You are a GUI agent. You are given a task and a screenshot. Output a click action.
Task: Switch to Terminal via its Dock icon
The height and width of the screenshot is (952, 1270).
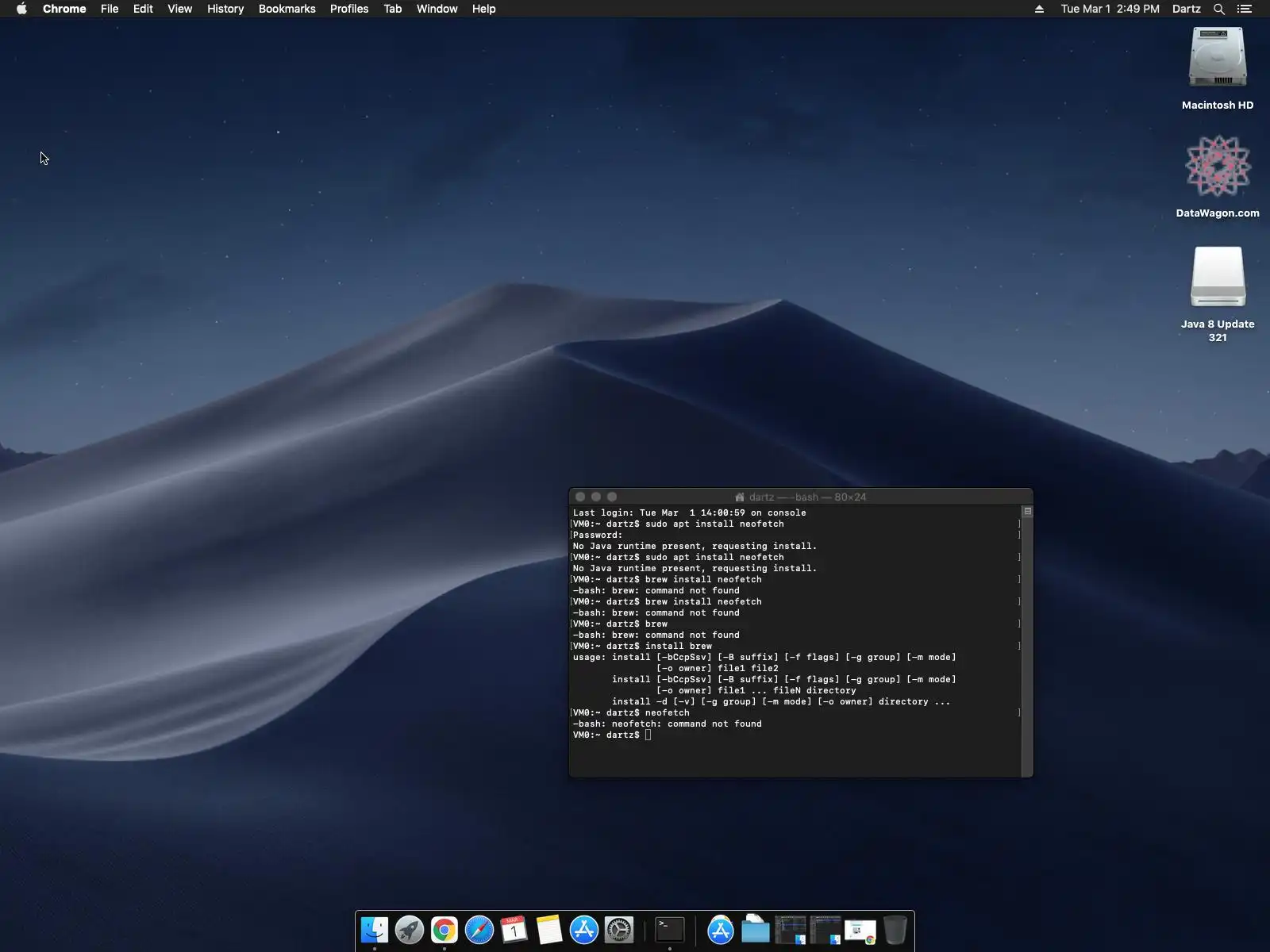pos(670,930)
